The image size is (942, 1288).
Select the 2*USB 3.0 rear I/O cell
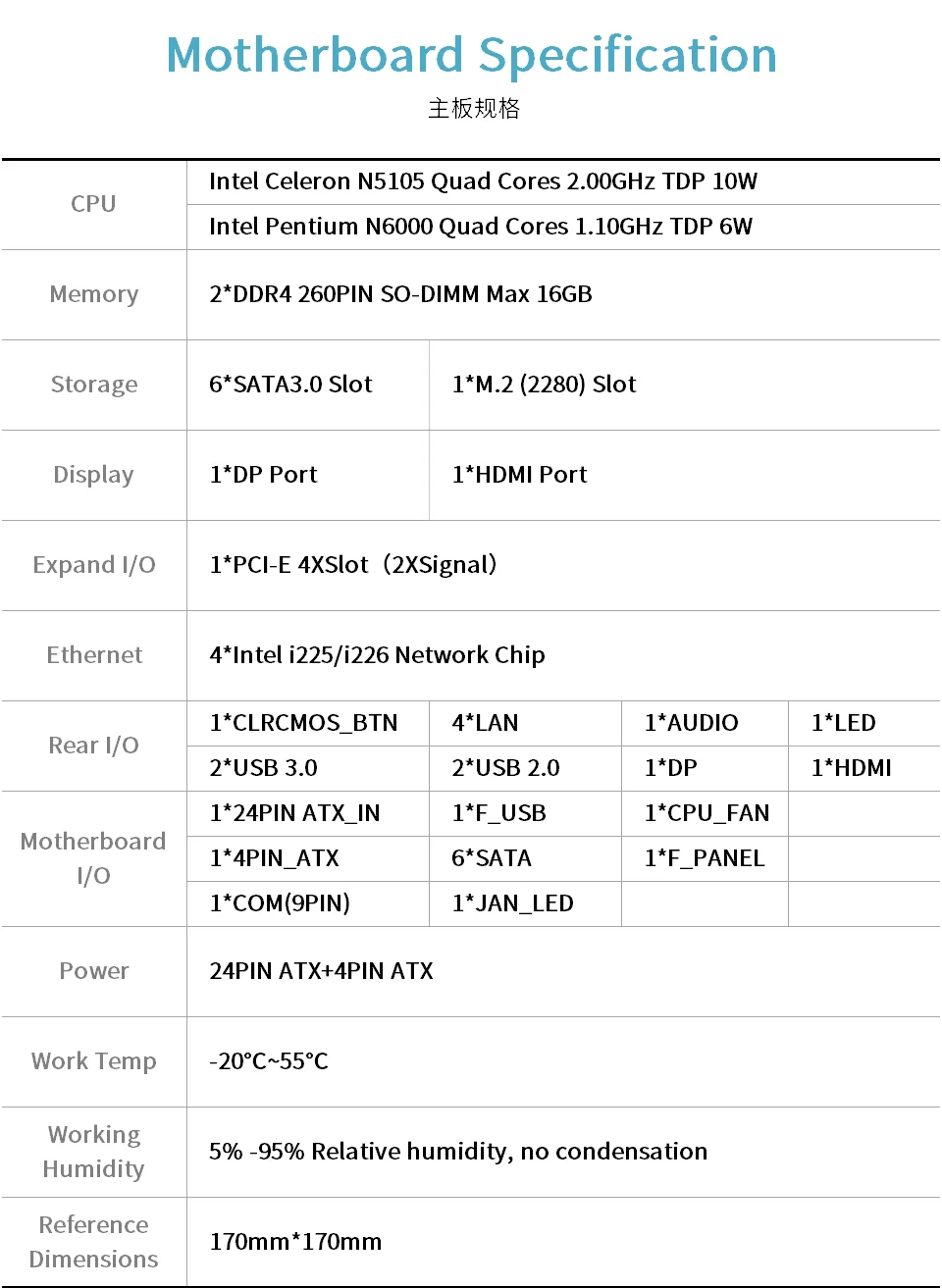(x=263, y=768)
